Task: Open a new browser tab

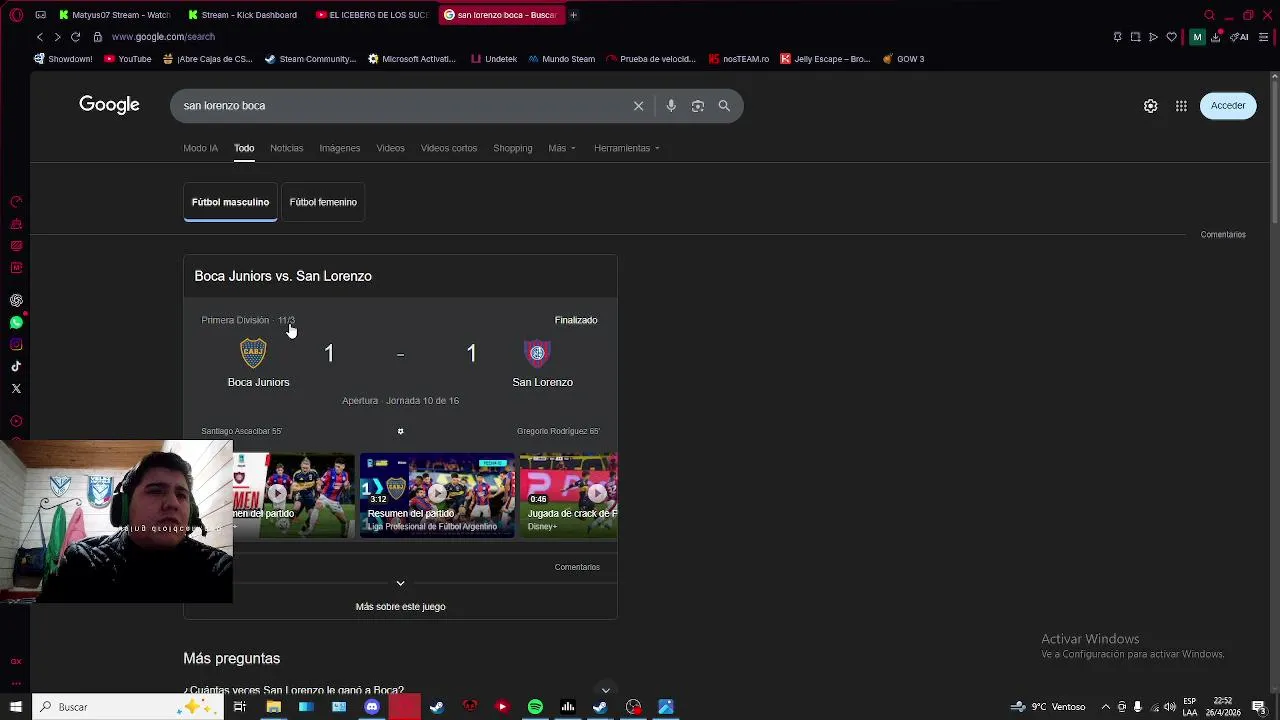Action: [573, 15]
